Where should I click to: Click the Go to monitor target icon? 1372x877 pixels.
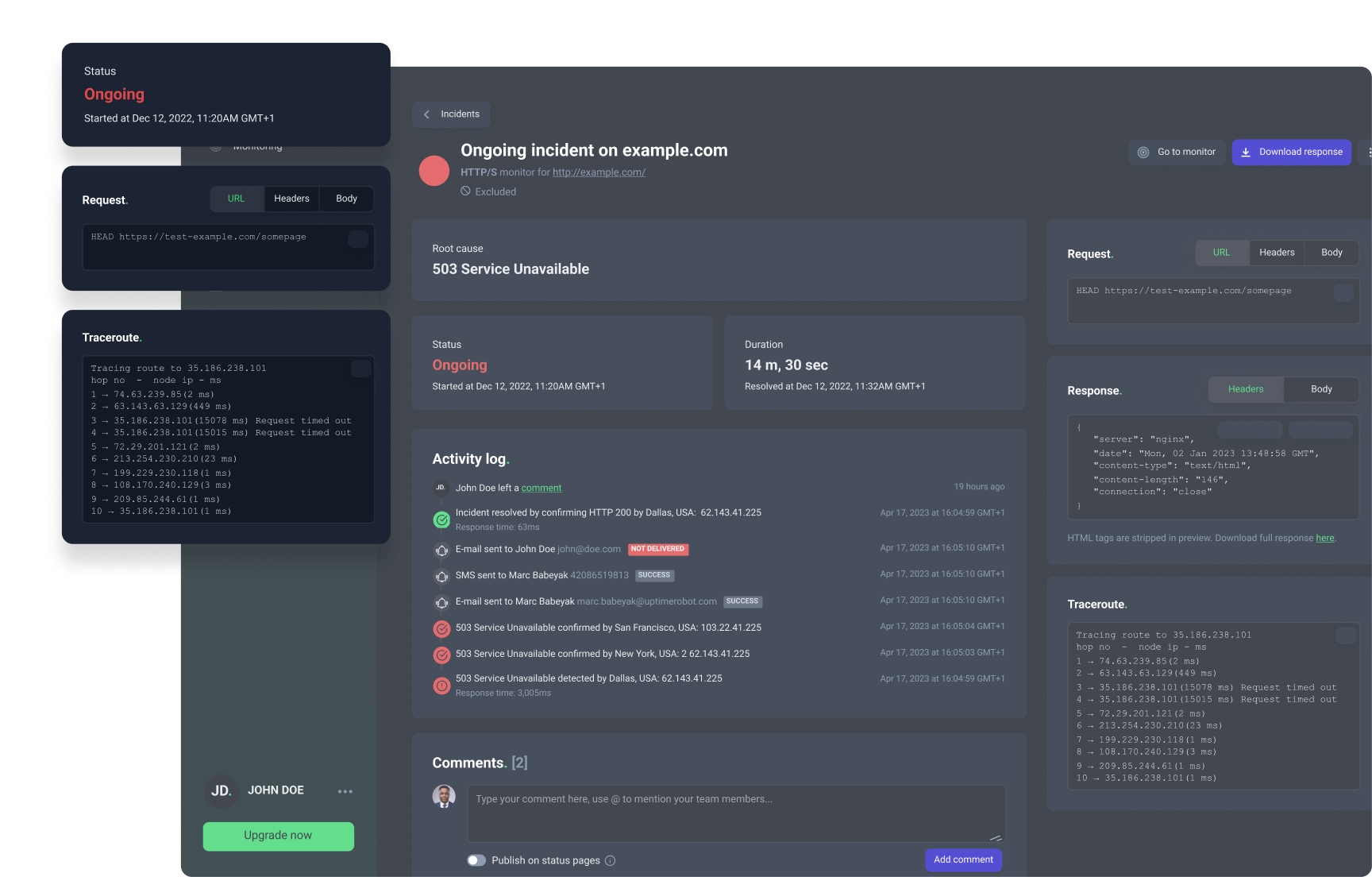click(1144, 152)
